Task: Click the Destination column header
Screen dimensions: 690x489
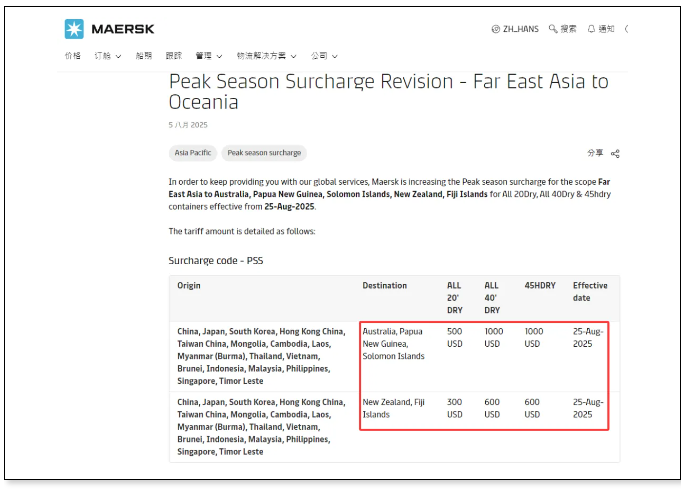Action: click(385, 285)
